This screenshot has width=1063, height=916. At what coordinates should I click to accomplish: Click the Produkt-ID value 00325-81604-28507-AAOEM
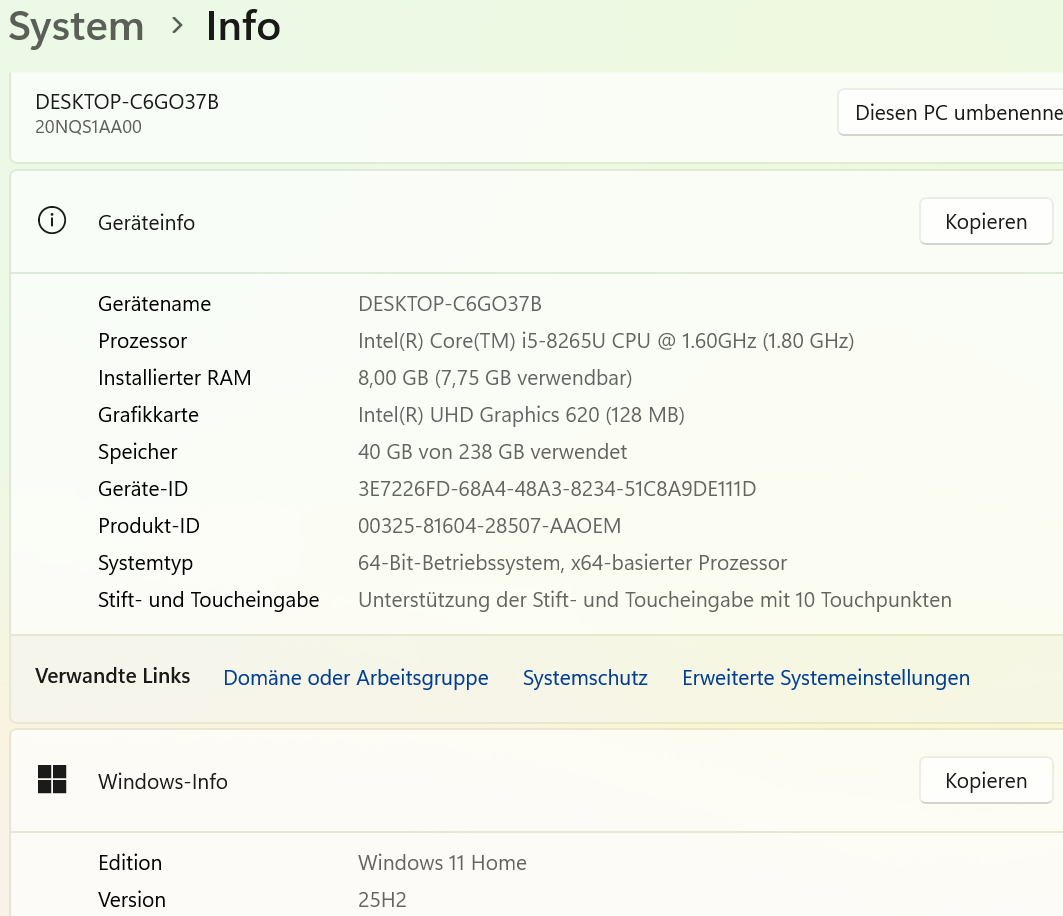click(x=489, y=525)
